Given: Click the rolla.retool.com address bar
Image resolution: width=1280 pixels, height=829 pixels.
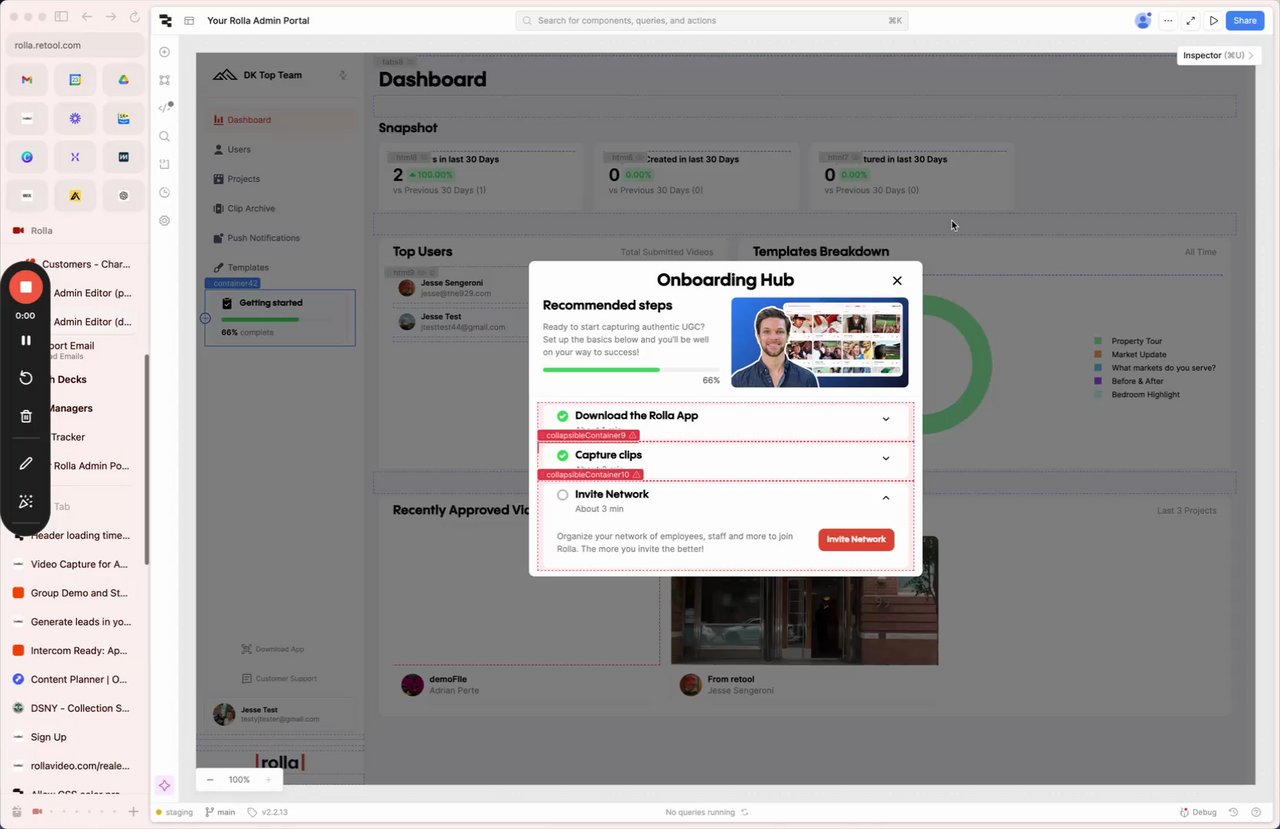Looking at the screenshot, I should click(75, 45).
